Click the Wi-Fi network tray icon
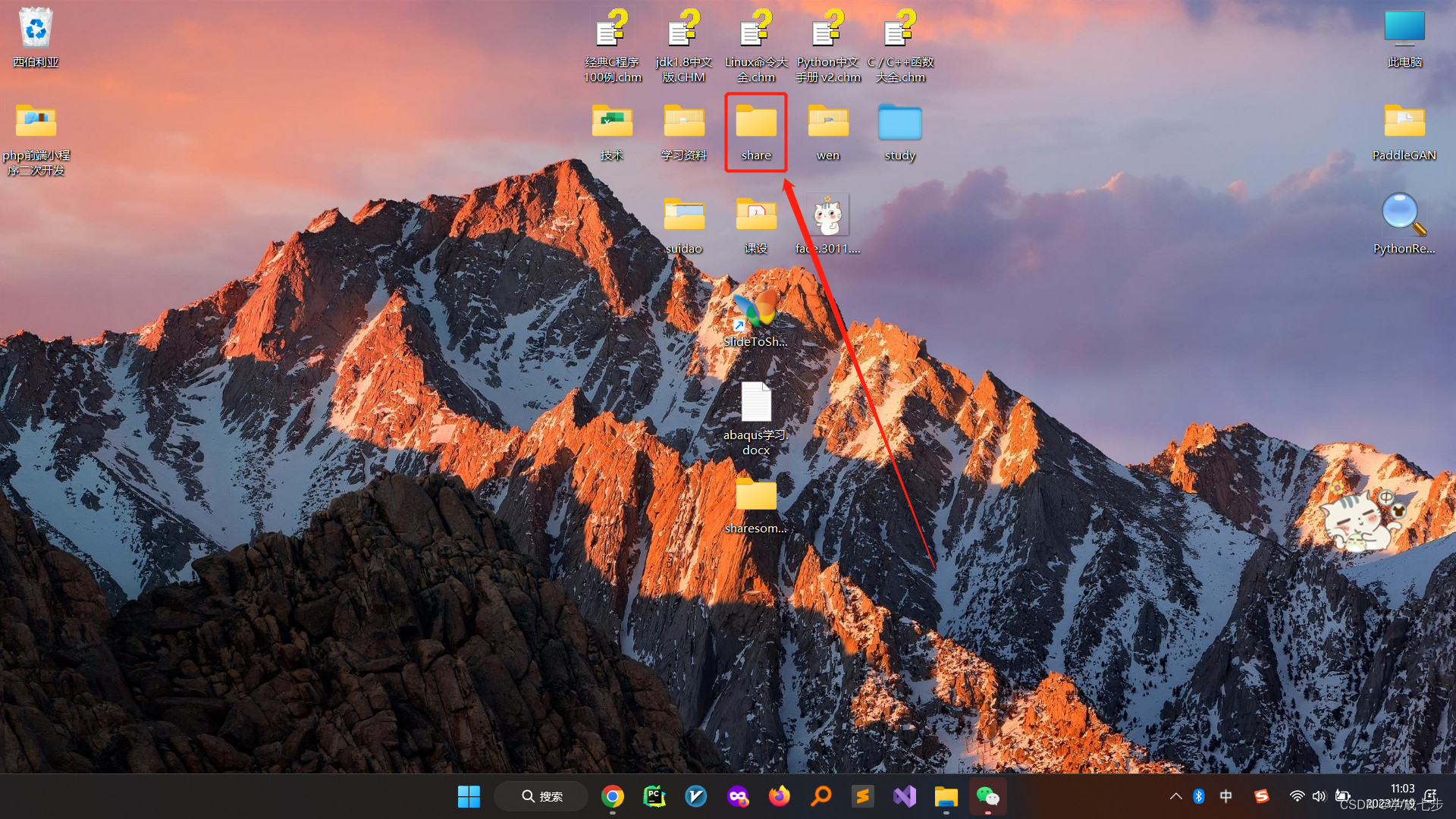 1297,796
